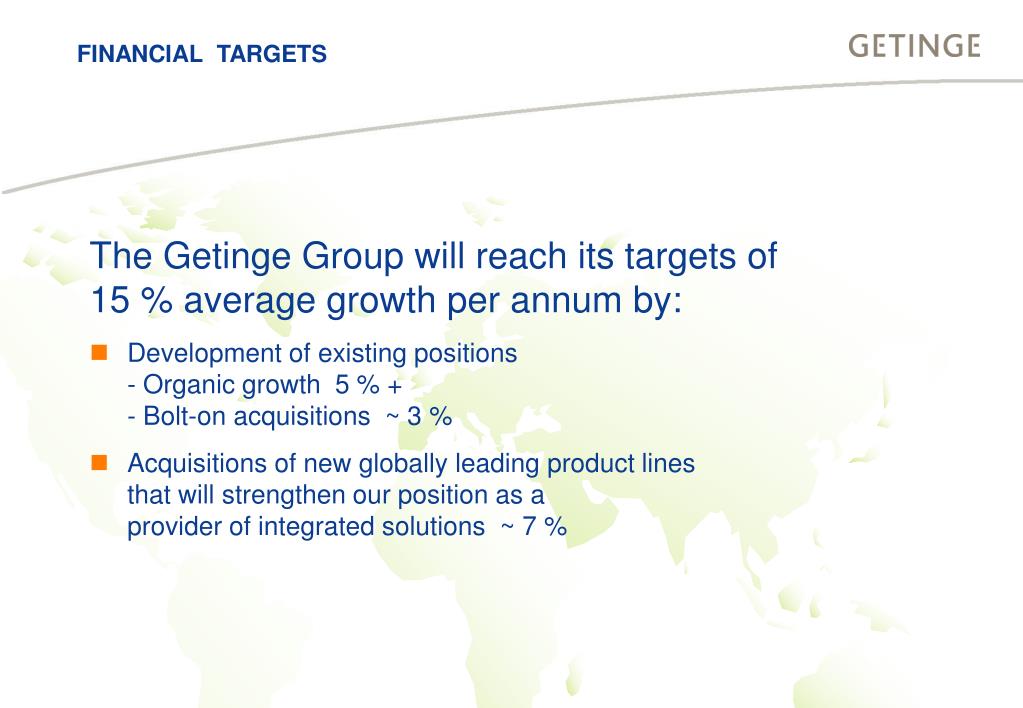Click the line 'Acquisitions of new globally leading product lines'
This screenshot has width=1023, height=708.
click(411, 464)
